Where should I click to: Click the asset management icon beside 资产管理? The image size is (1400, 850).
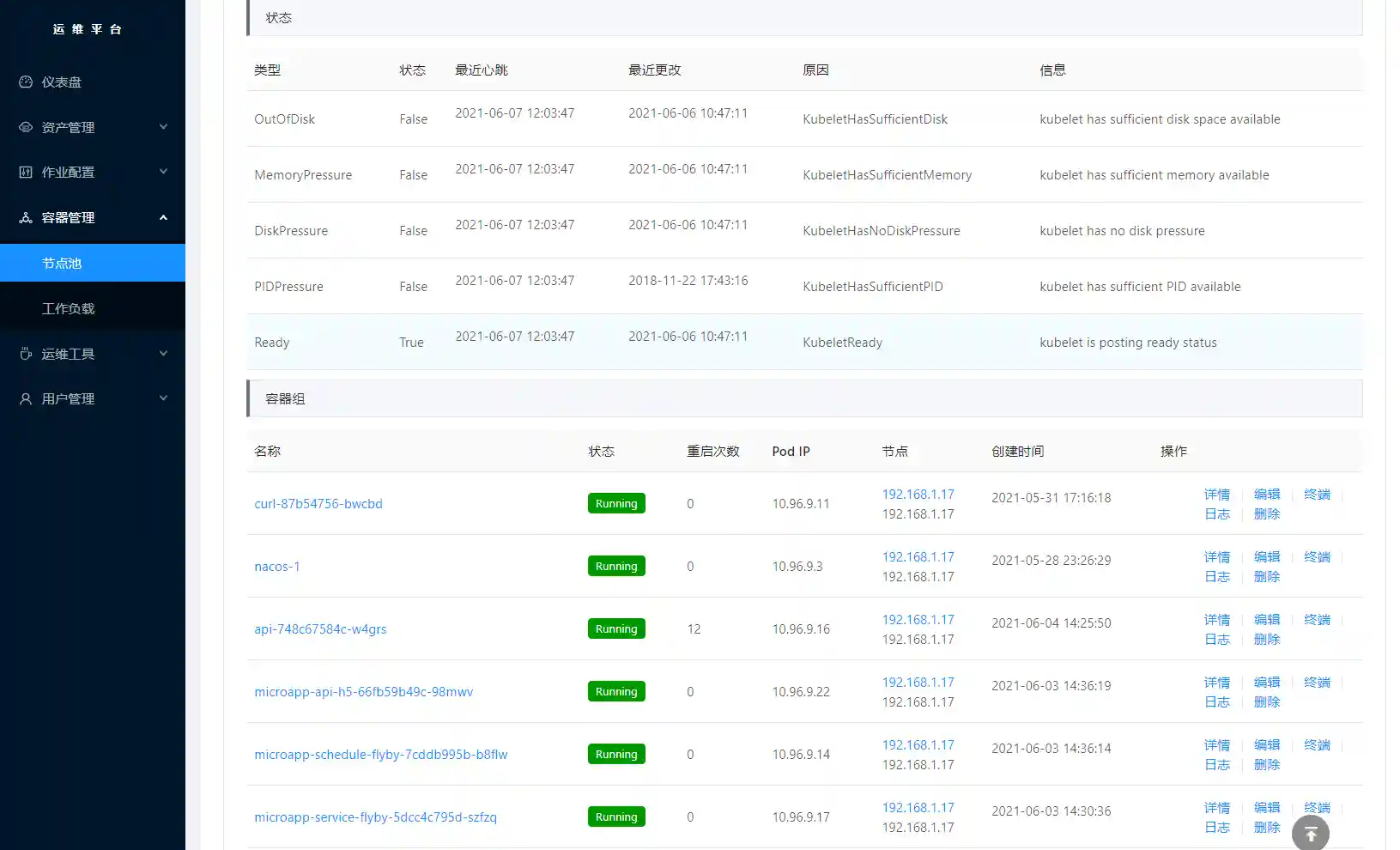26,127
